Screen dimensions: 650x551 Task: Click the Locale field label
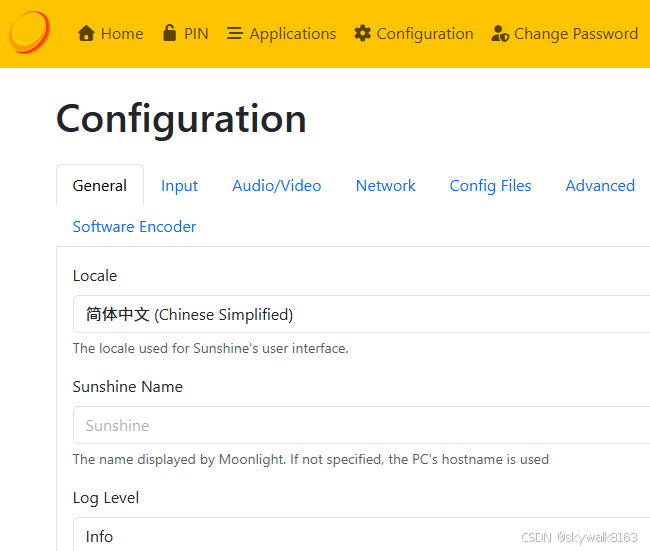point(95,276)
